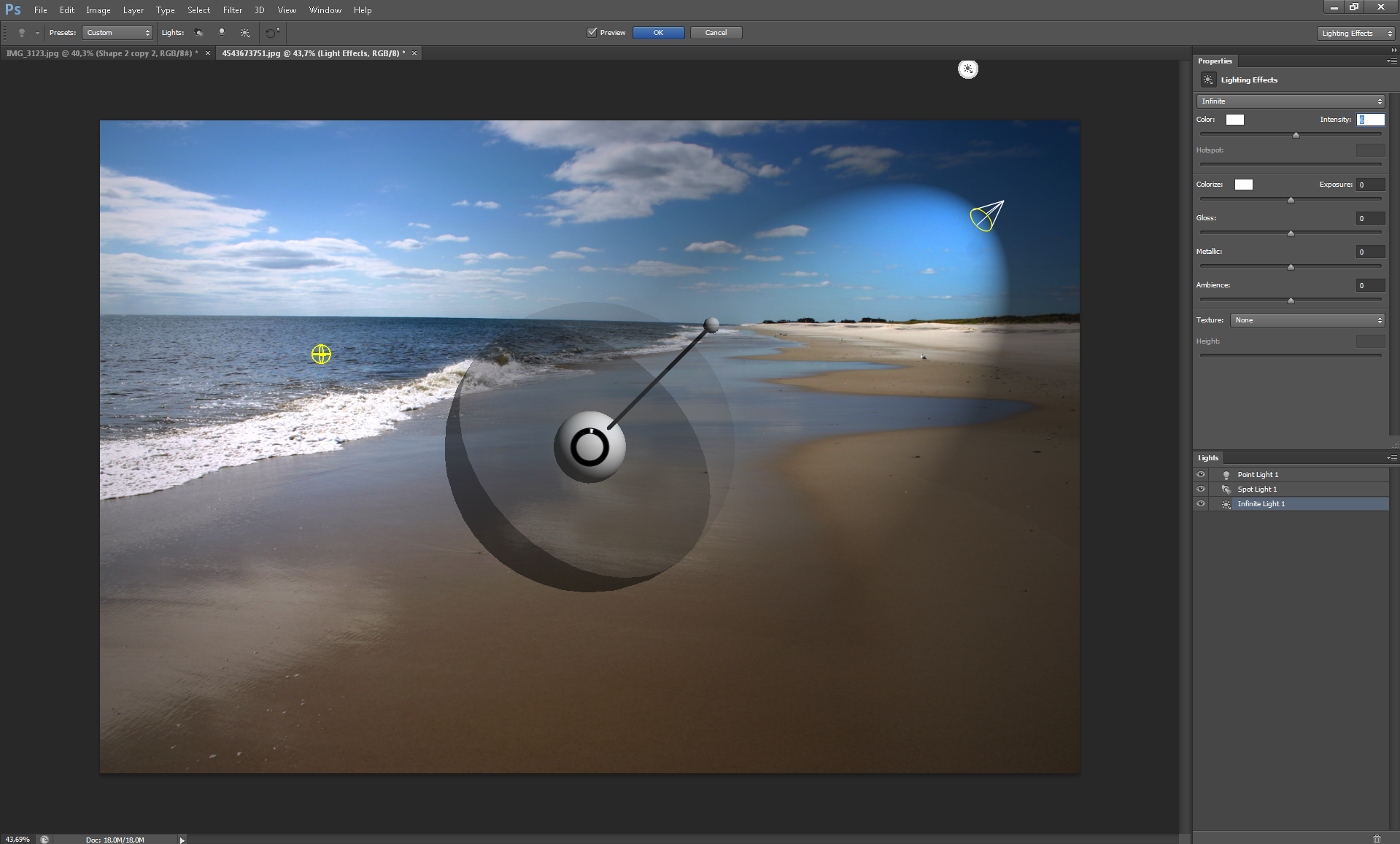1400x844 pixels.
Task: Click the infinite light sun badge above canvas
Action: click(x=967, y=69)
